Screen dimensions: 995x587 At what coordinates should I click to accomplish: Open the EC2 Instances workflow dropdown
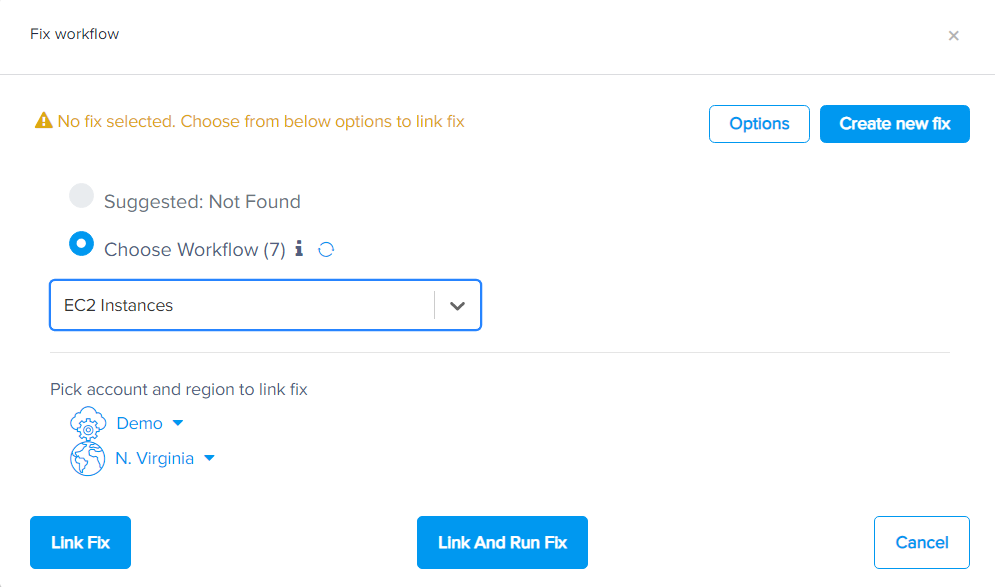pyautogui.click(x=242, y=305)
